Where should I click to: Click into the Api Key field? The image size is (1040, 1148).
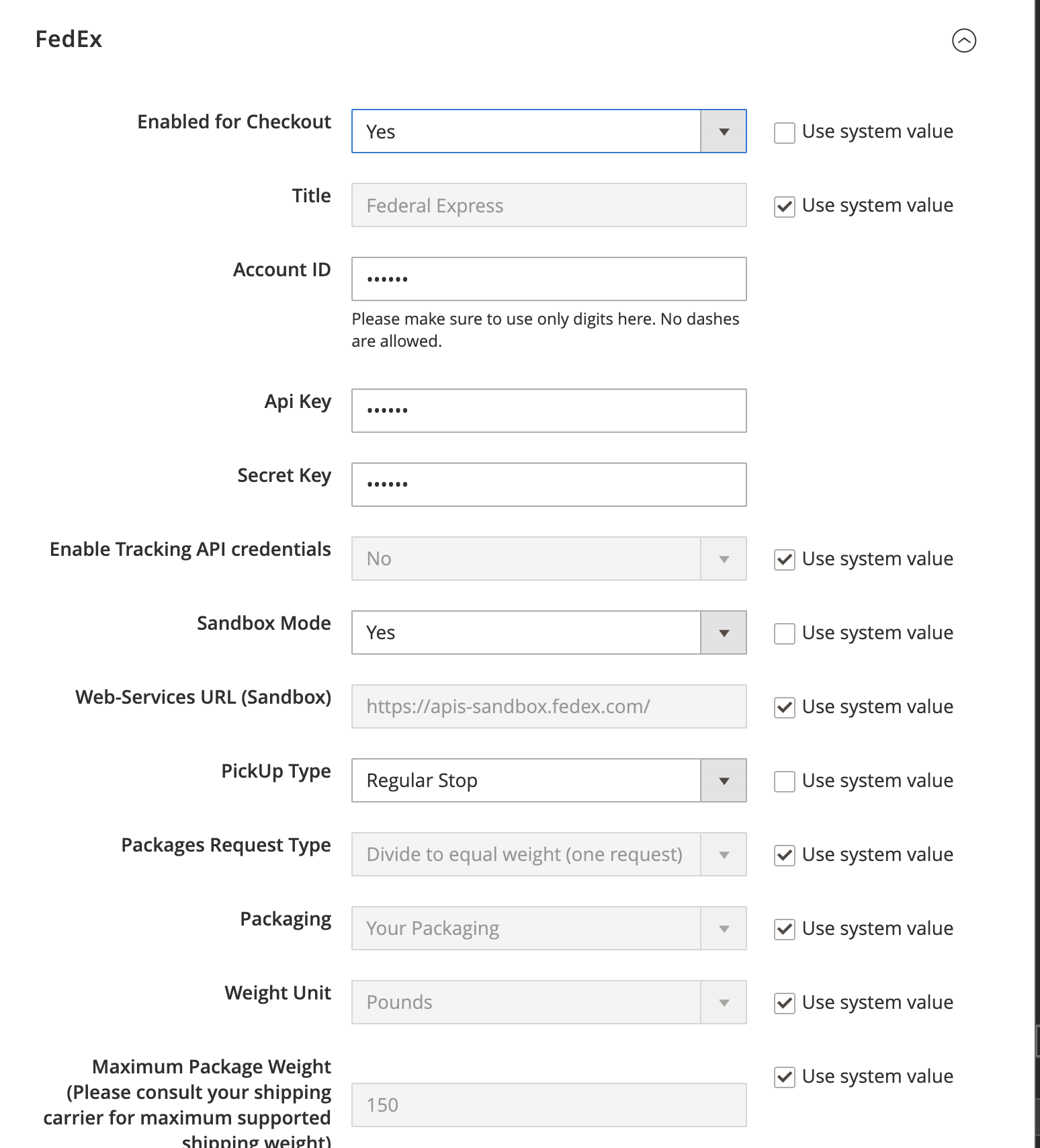pos(549,411)
